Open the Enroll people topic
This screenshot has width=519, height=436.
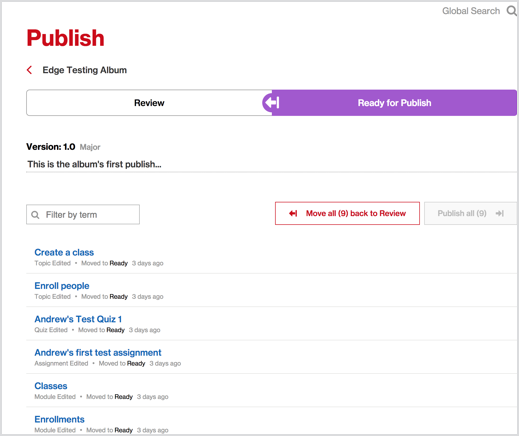coord(62,286)
